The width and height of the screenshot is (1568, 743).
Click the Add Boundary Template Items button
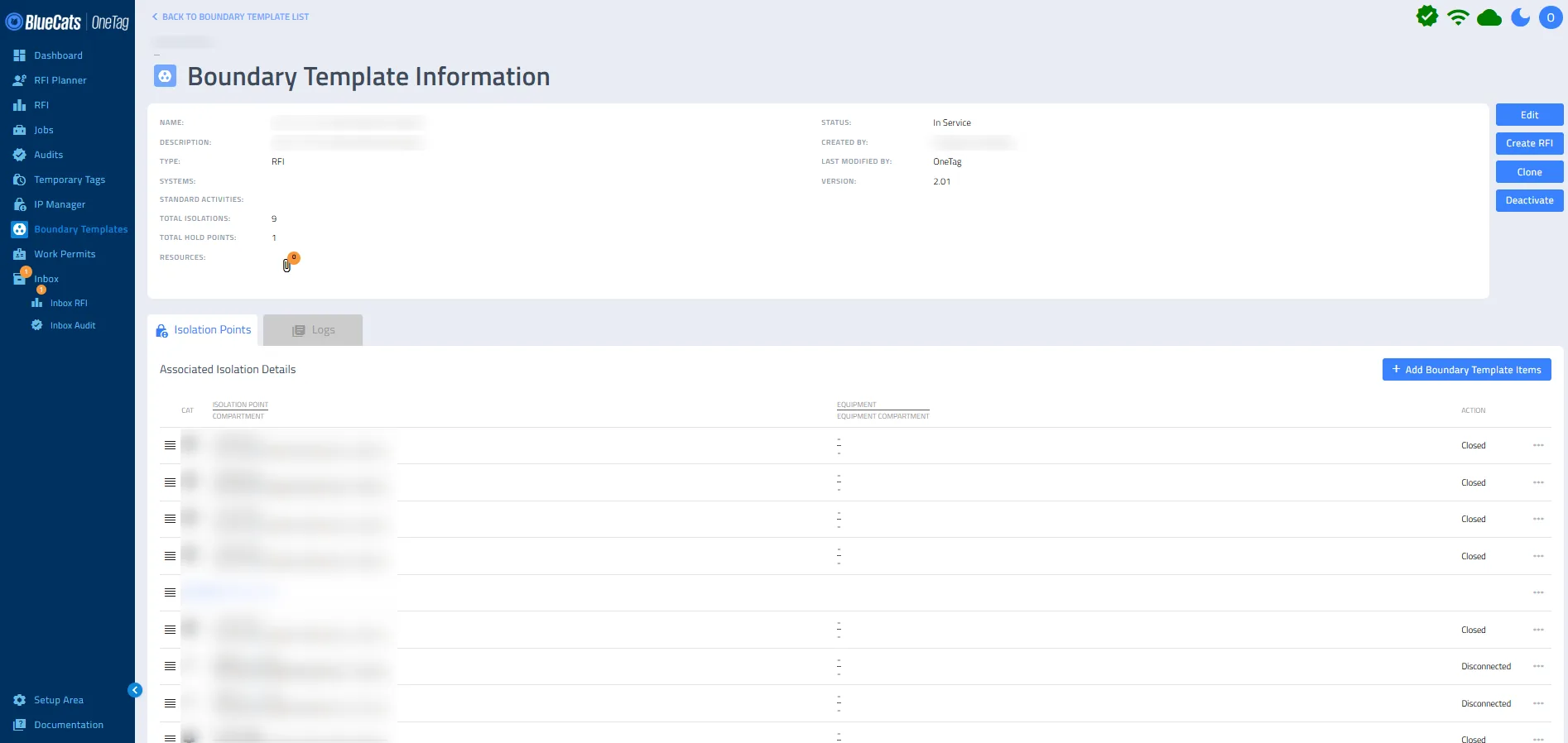(x=1466, y=370)
